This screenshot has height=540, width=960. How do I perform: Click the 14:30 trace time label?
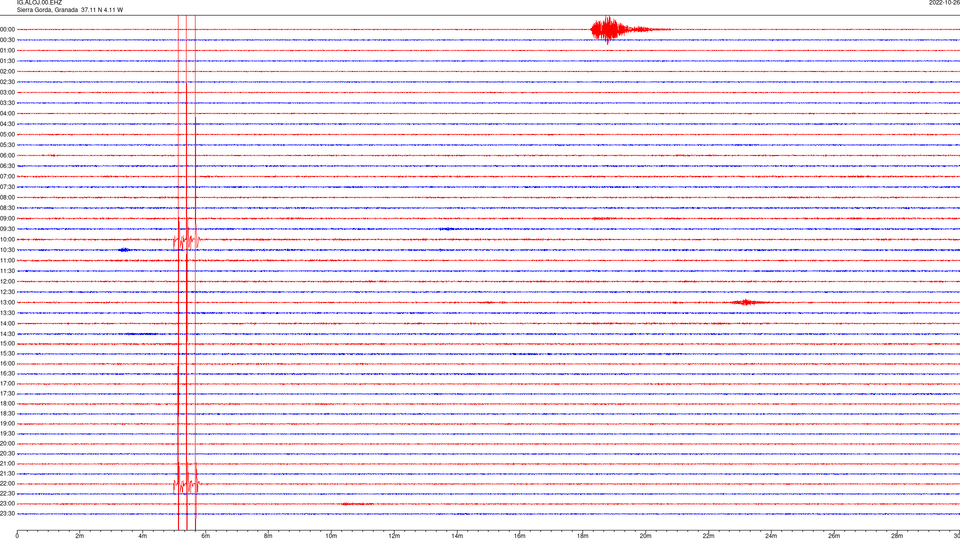tap(8, 334)
